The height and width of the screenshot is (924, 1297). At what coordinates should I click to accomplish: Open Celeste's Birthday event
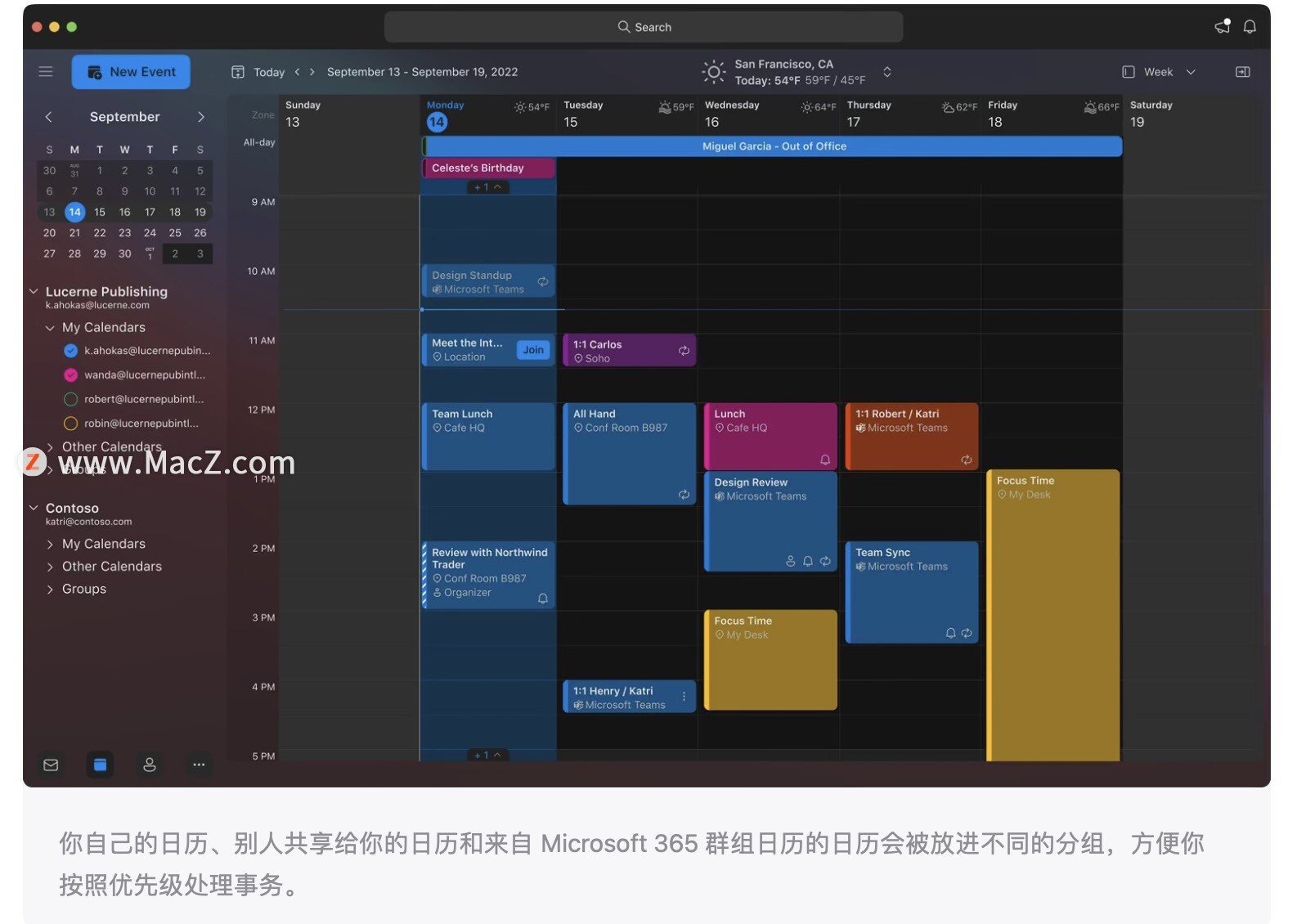(489, 168)
